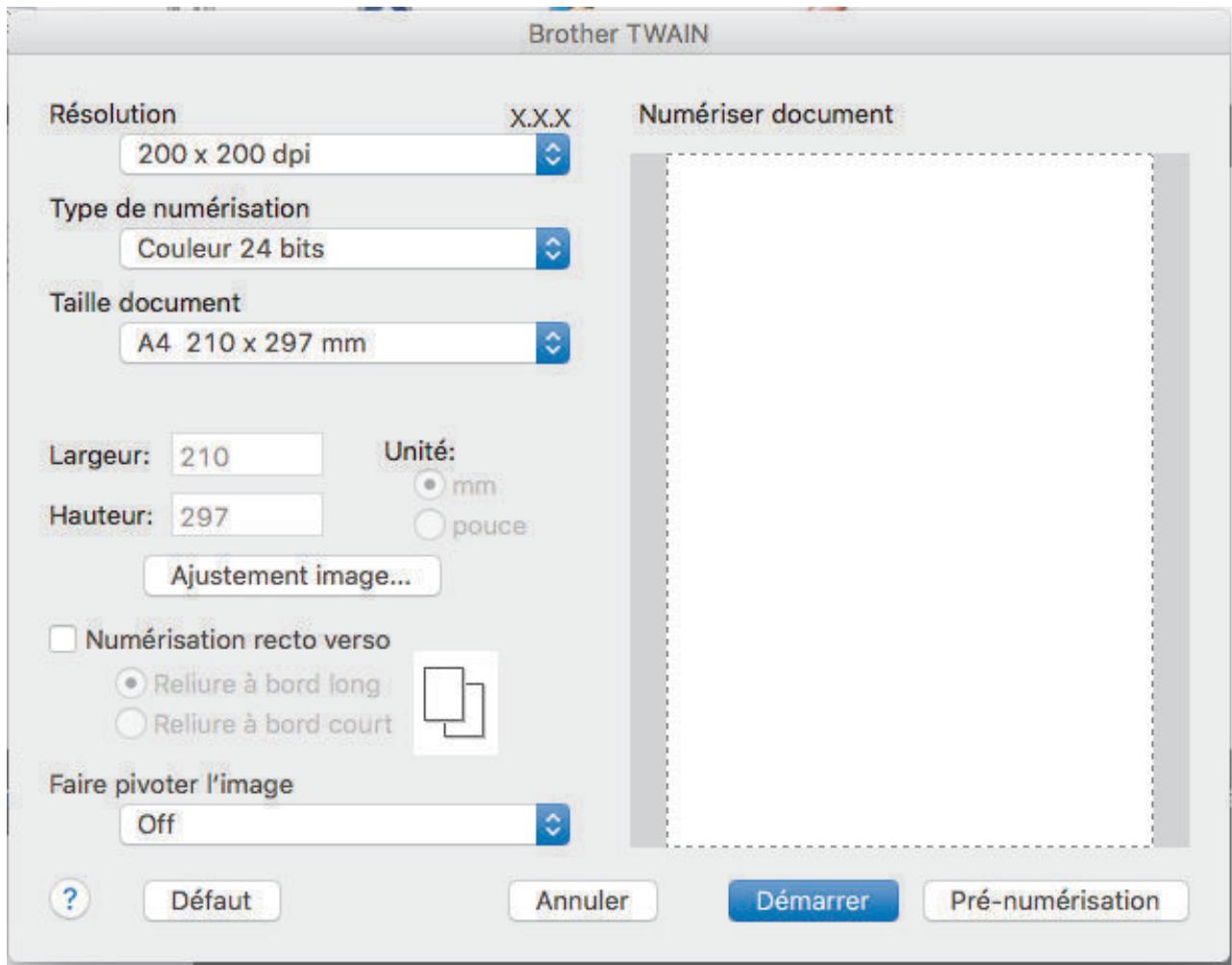Open the Résolution dropdown

click(345, 154)
